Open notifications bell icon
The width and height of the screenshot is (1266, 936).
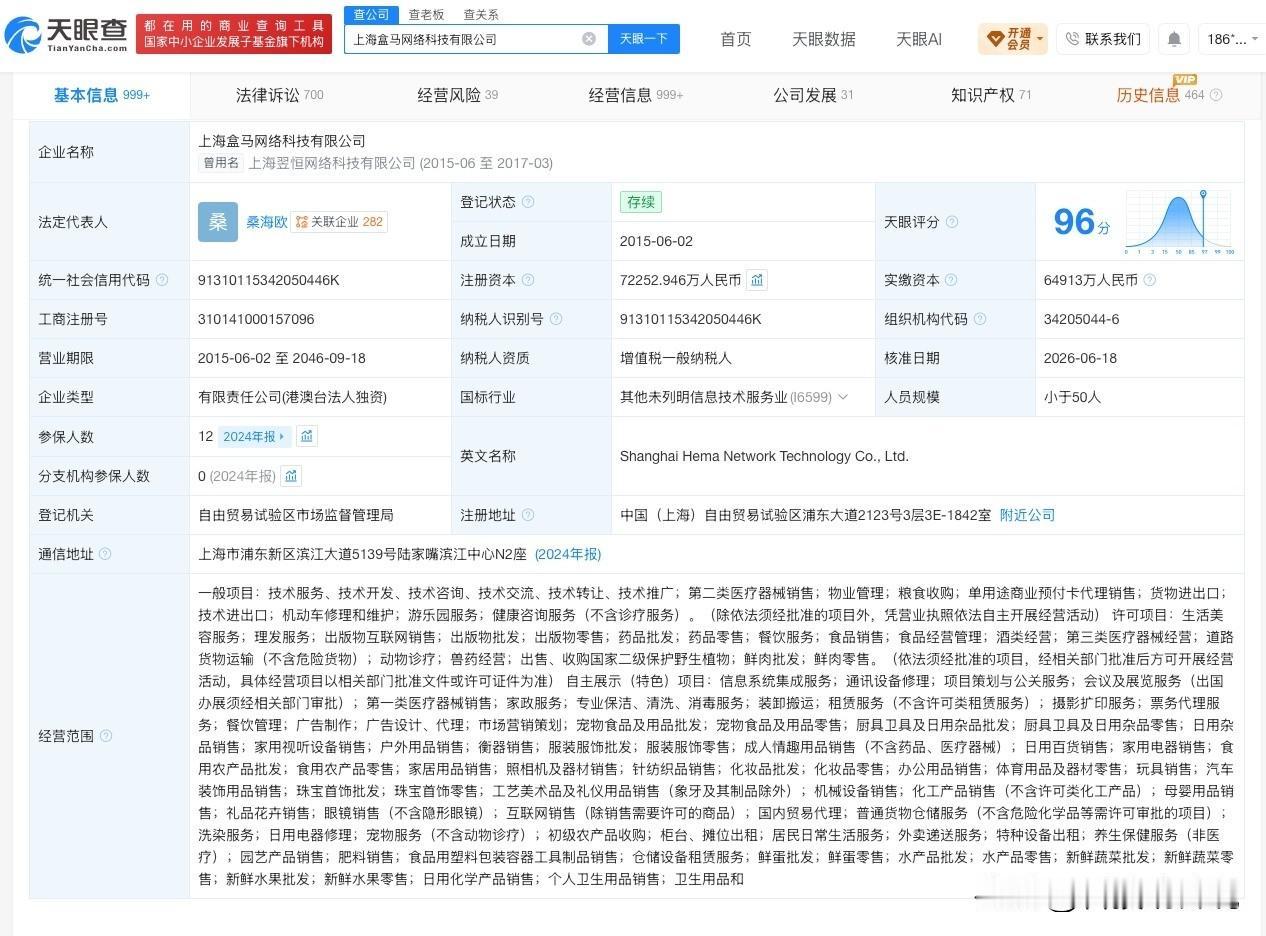(x=1175, y=39)
